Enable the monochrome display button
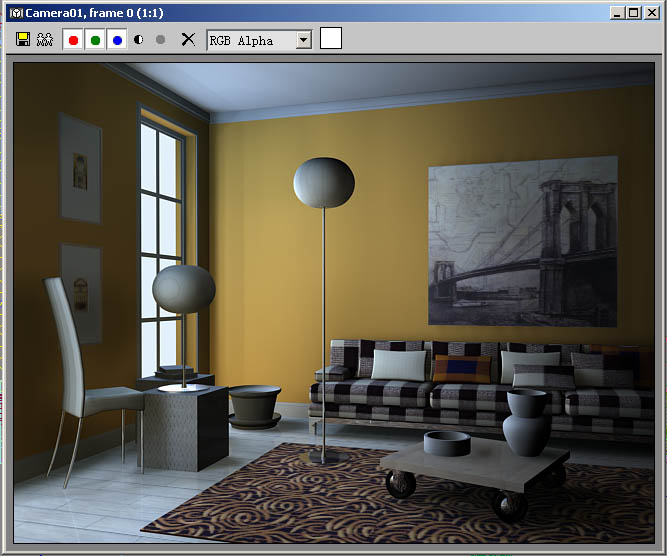This screenshot has height=556, width=667. (x=160, y=40)
